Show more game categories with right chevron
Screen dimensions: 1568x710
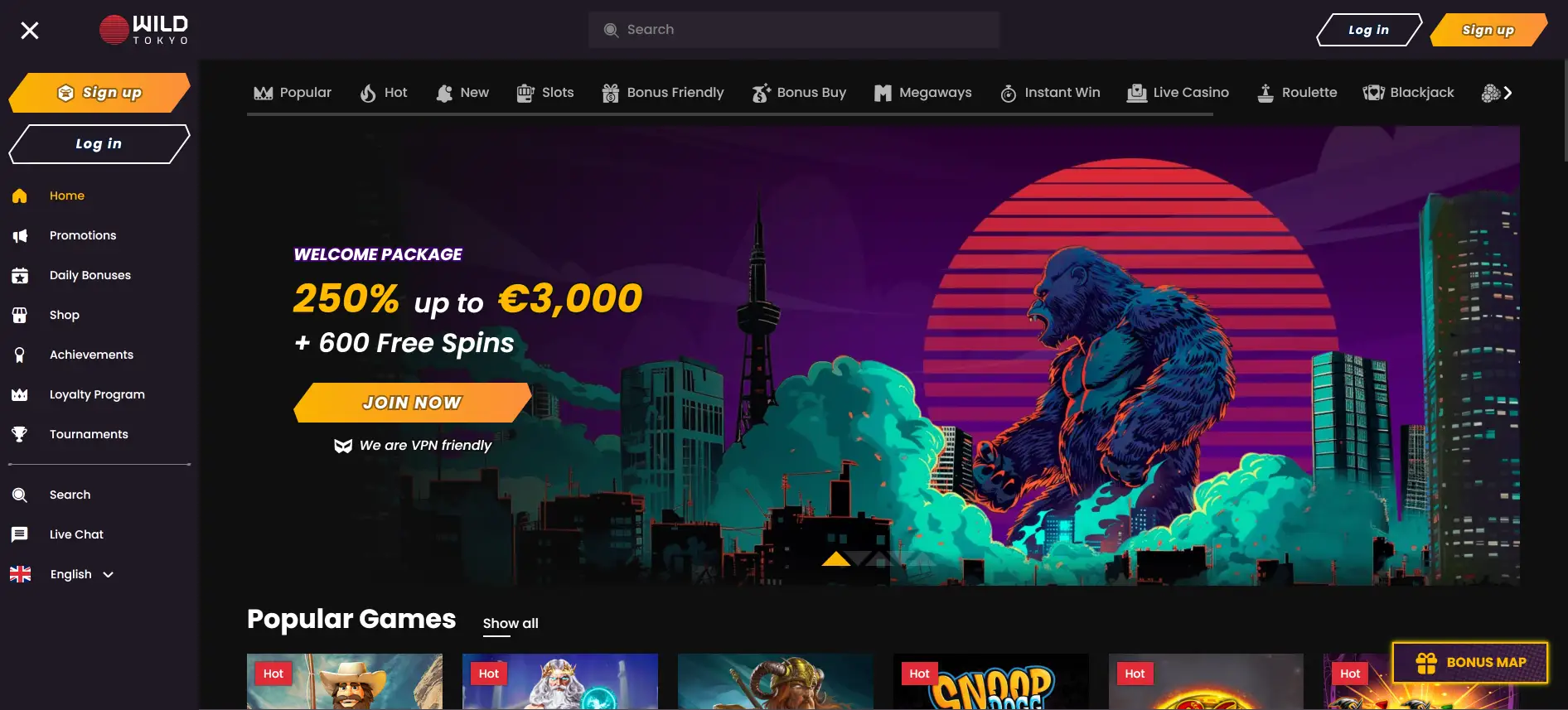(1508, 93)
